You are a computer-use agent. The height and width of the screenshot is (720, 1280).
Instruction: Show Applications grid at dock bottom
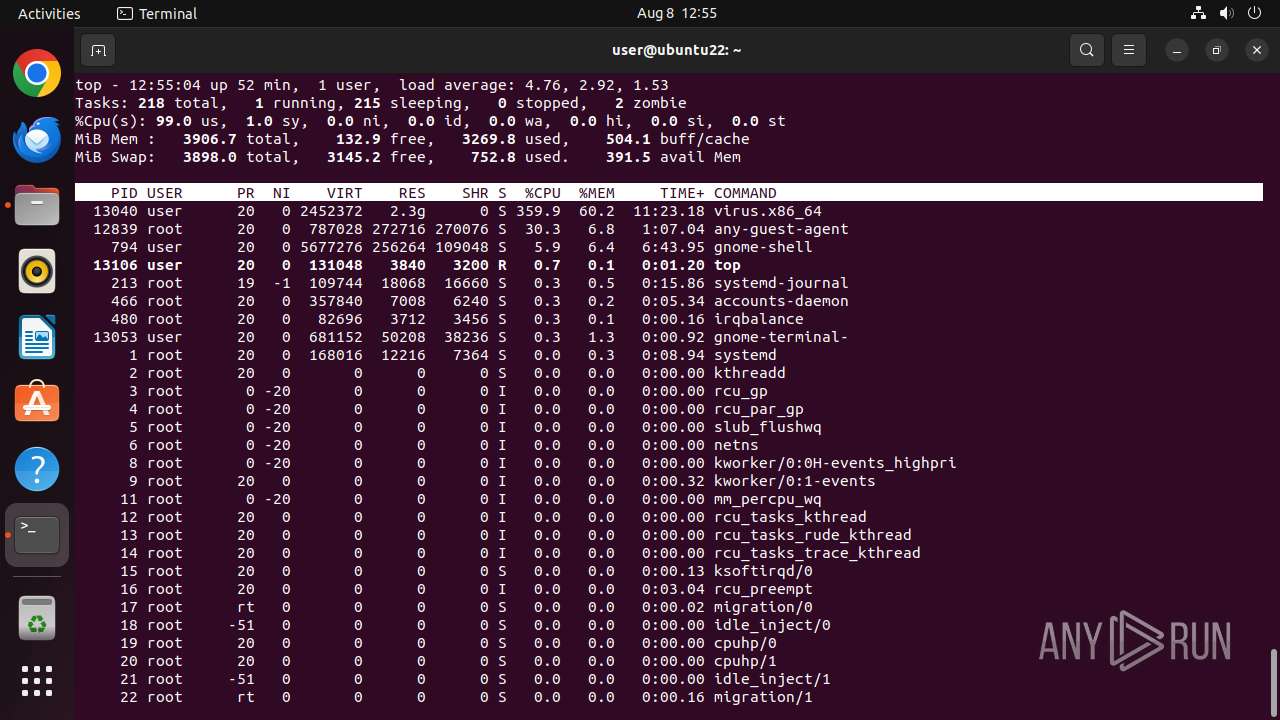coord(37,681)
